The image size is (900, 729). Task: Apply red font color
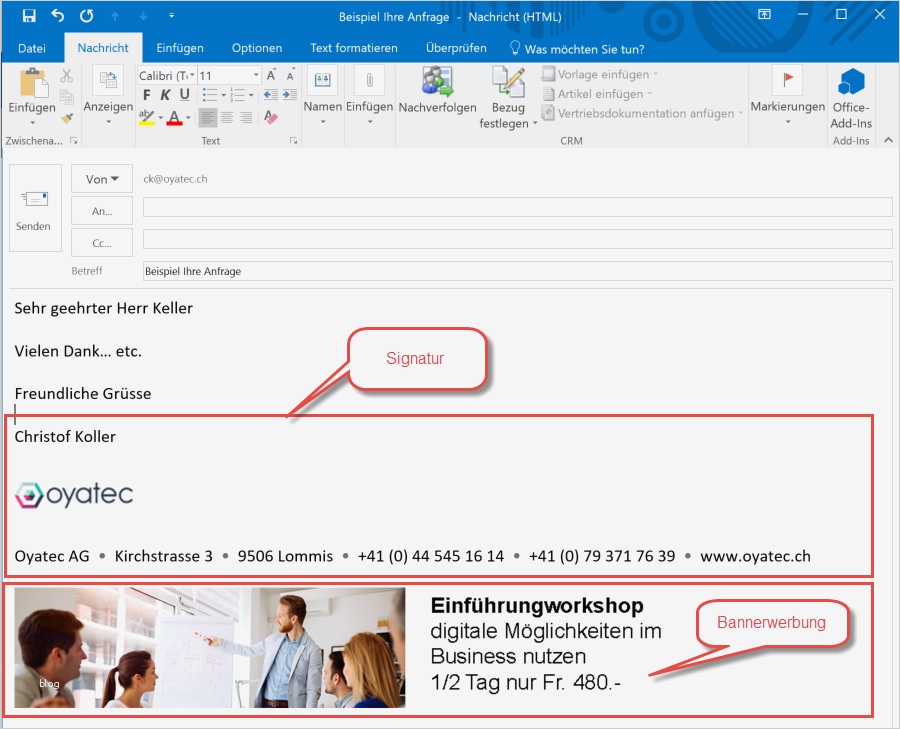[174, 118]
